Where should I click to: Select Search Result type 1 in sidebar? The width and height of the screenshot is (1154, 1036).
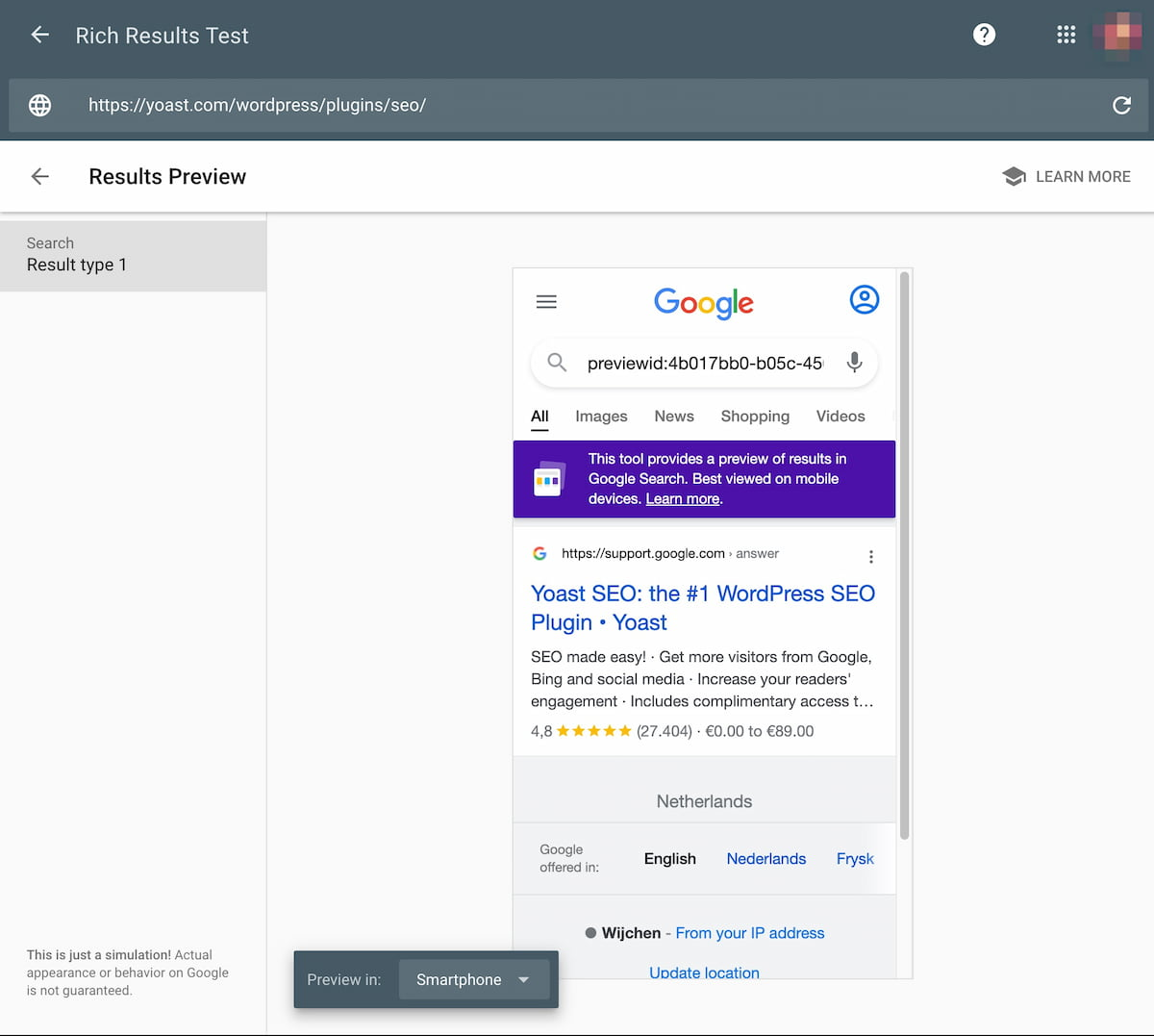133,256
